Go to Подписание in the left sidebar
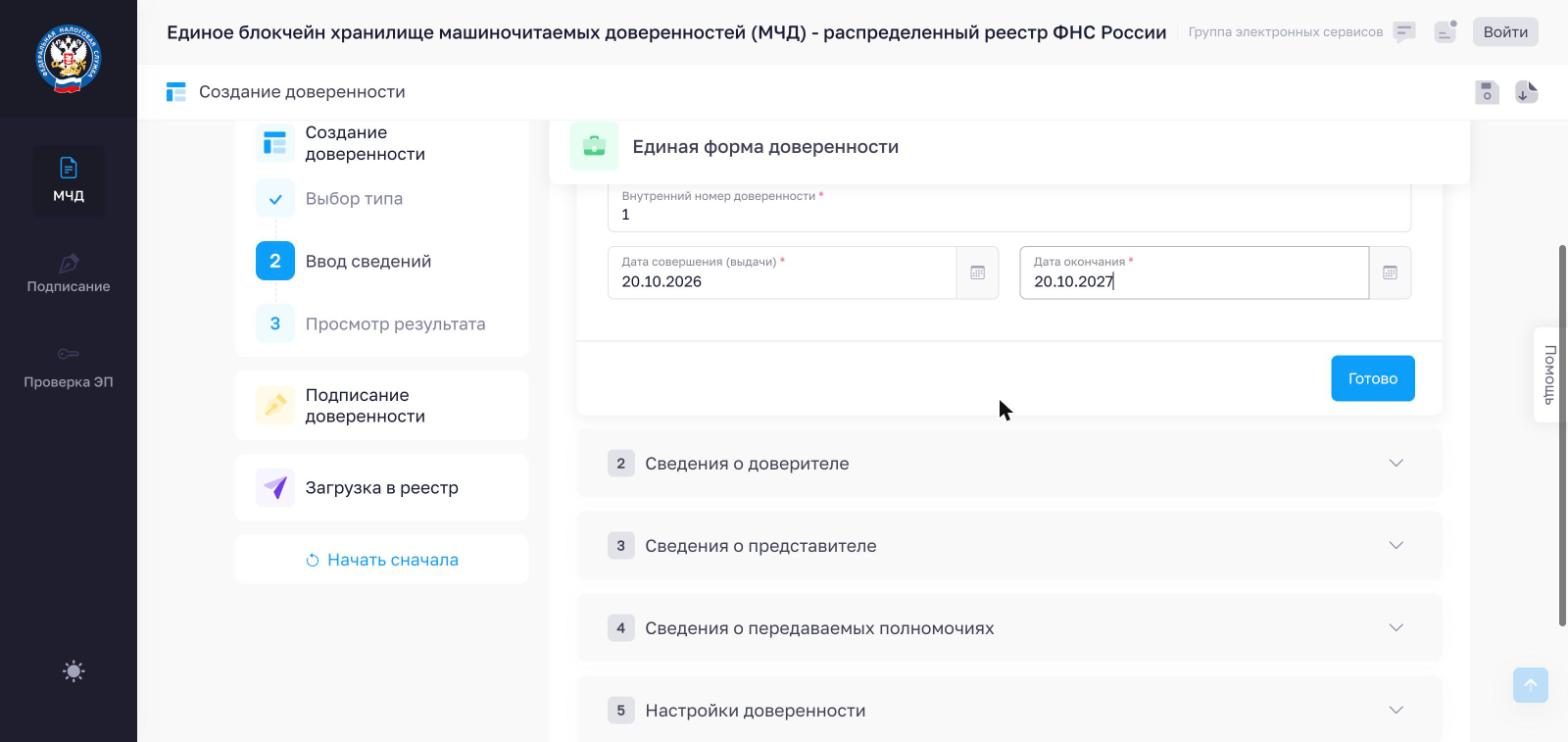 (x=68, y=273)
